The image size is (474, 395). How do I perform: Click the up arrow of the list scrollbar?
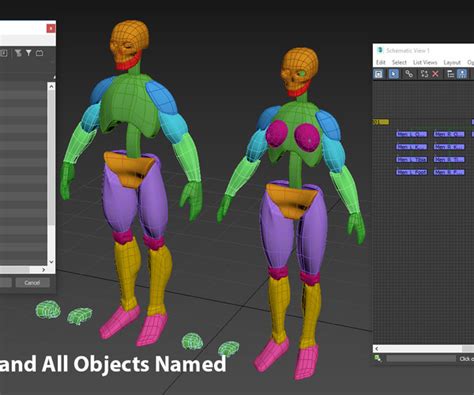click(51, 87)
